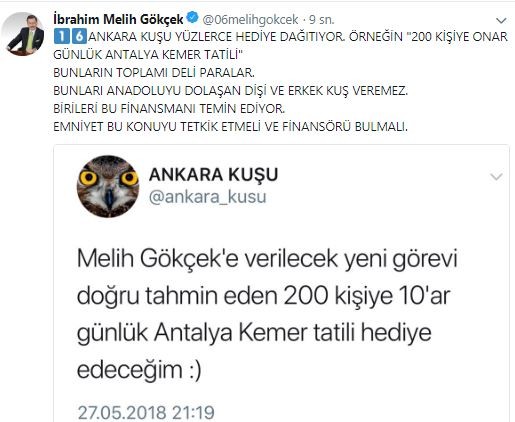Viewport: 515px width, 422px height.
Task: Open the owl avatar of ANKARA KUŞU
Action: pyautogui.click(x=108, y=186)
